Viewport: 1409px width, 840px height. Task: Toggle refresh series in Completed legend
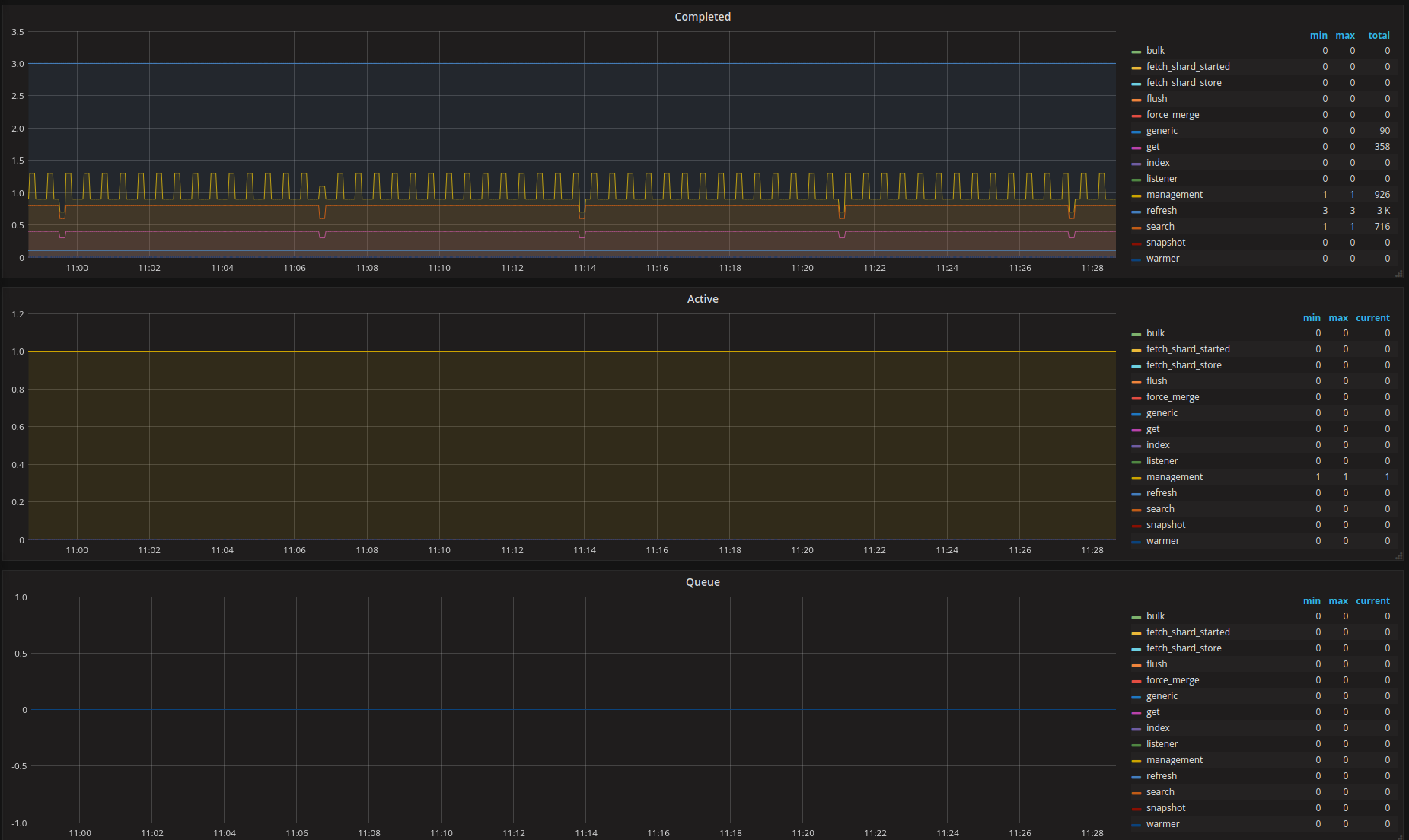1161,211
